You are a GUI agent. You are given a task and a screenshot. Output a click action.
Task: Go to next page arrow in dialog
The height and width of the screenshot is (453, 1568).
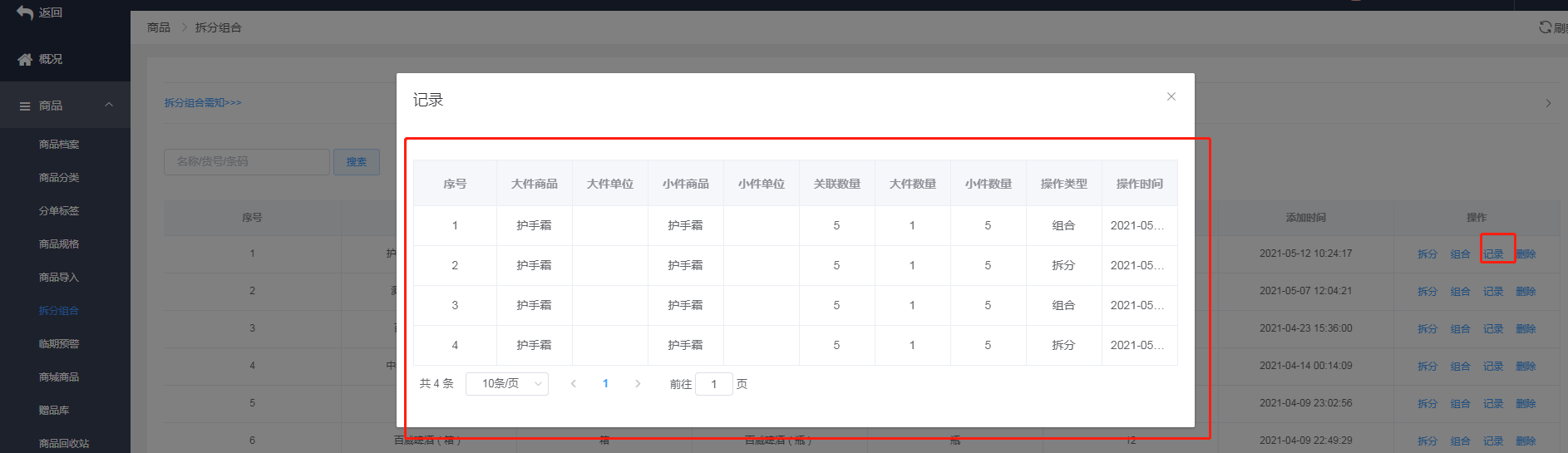coord(638,384)
